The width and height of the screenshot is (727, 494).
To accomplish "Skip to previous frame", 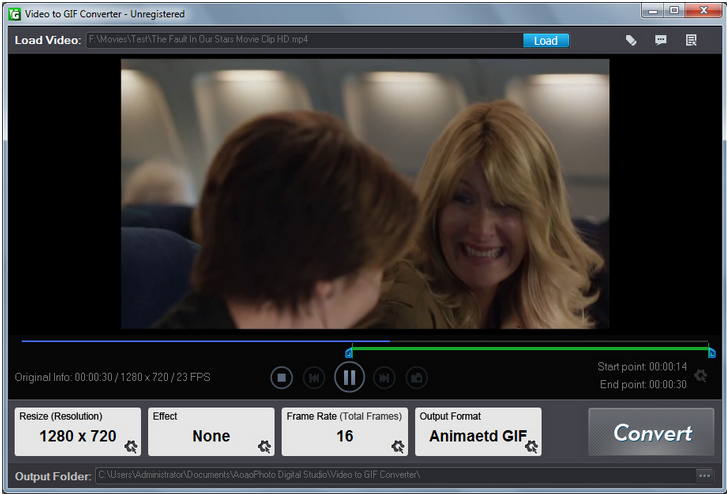I will click(x=314, y=378).
